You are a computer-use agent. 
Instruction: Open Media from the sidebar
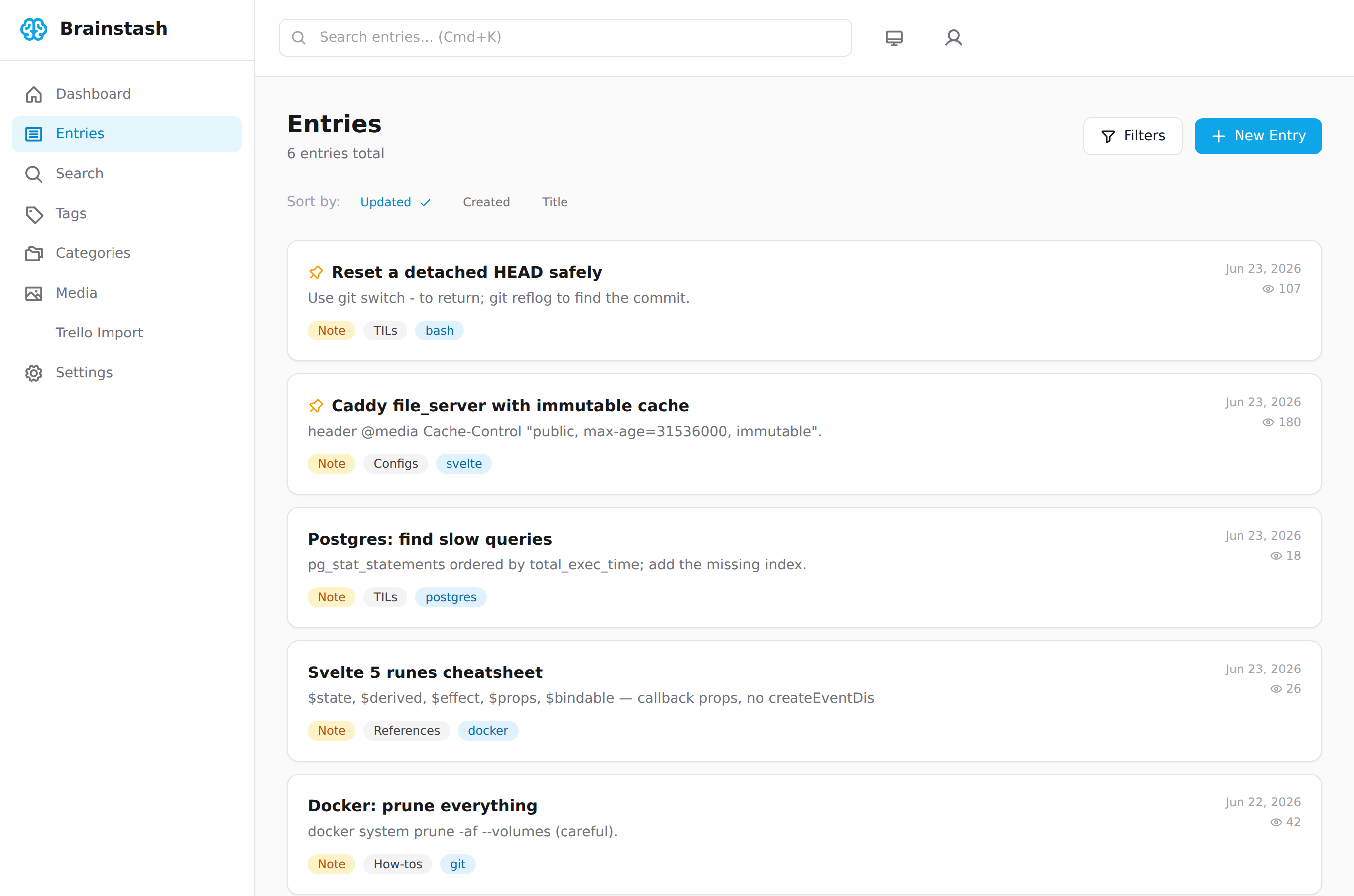pos(127,293)
